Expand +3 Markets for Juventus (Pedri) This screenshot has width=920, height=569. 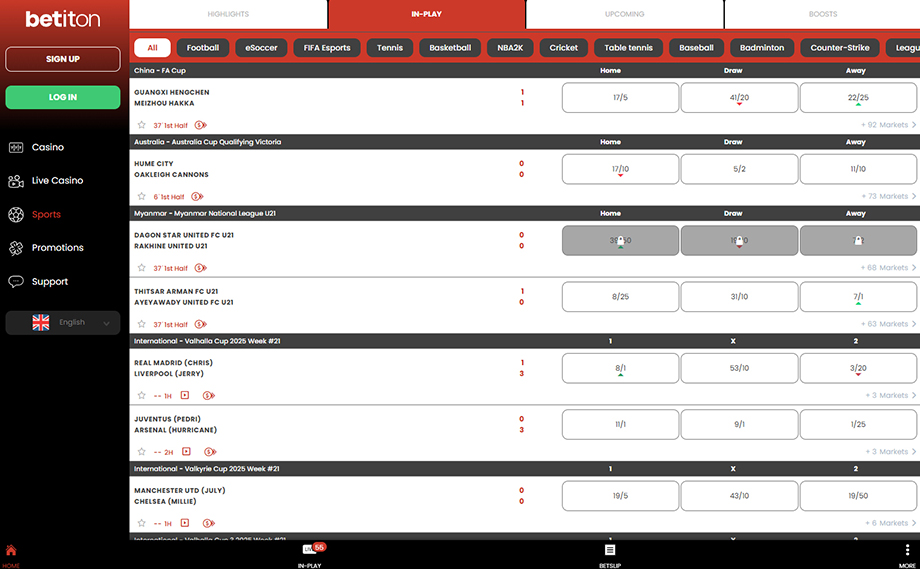tap(891, 452)
